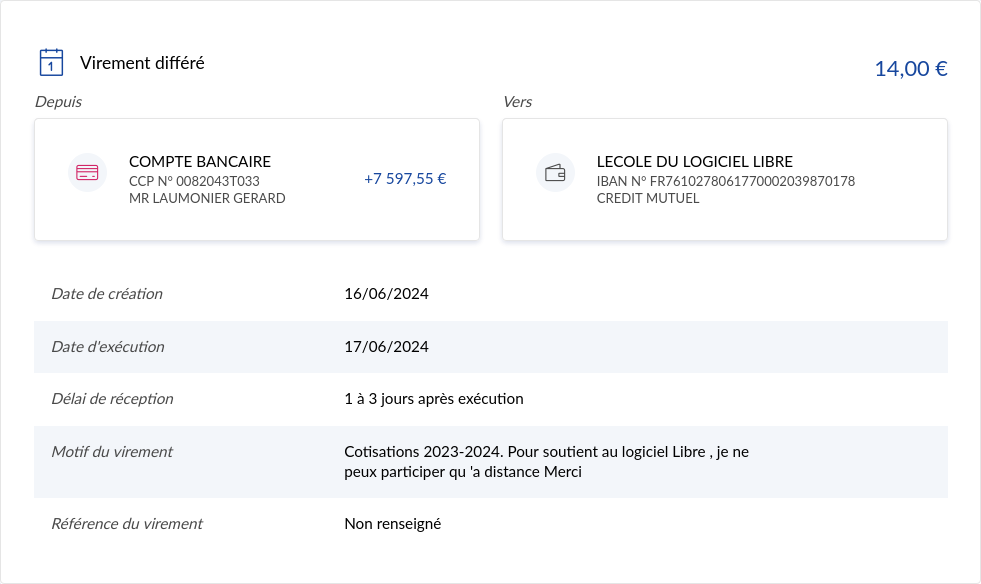Click the creation date 16/06/2024
The height and width of the screenshot is (584, 981).
(x=386, y=294)
